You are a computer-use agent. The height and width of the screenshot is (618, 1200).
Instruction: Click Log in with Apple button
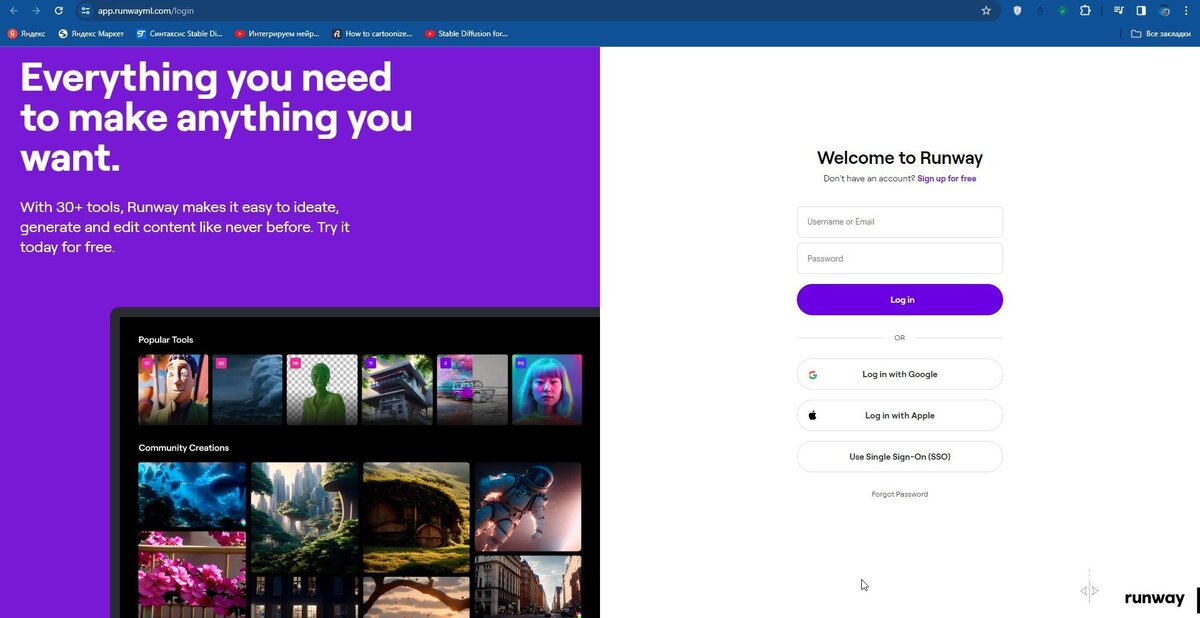pyautogui.click(x=900, y=416)
